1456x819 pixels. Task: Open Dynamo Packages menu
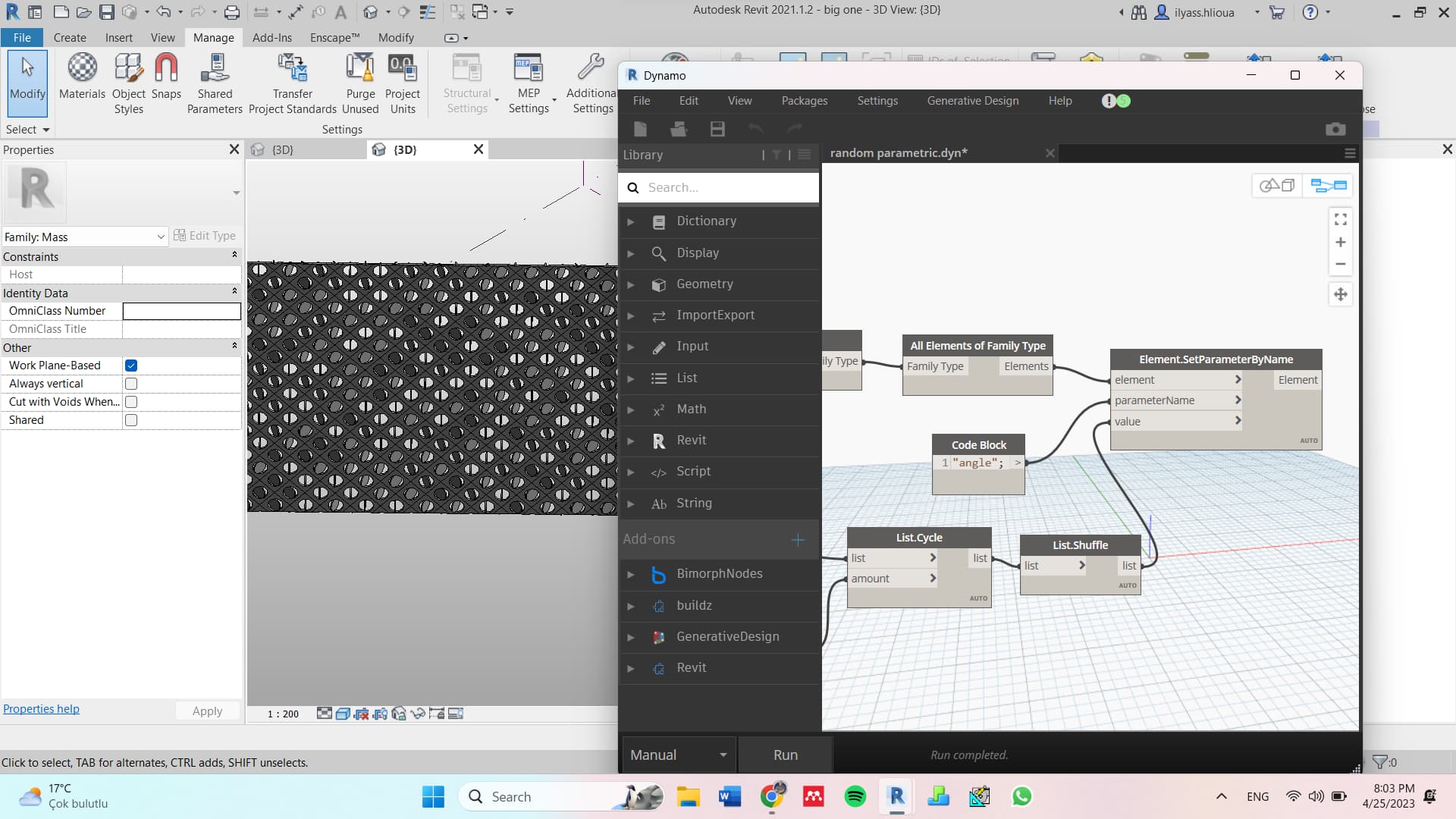pyautogui.click(x=804, y=101)
